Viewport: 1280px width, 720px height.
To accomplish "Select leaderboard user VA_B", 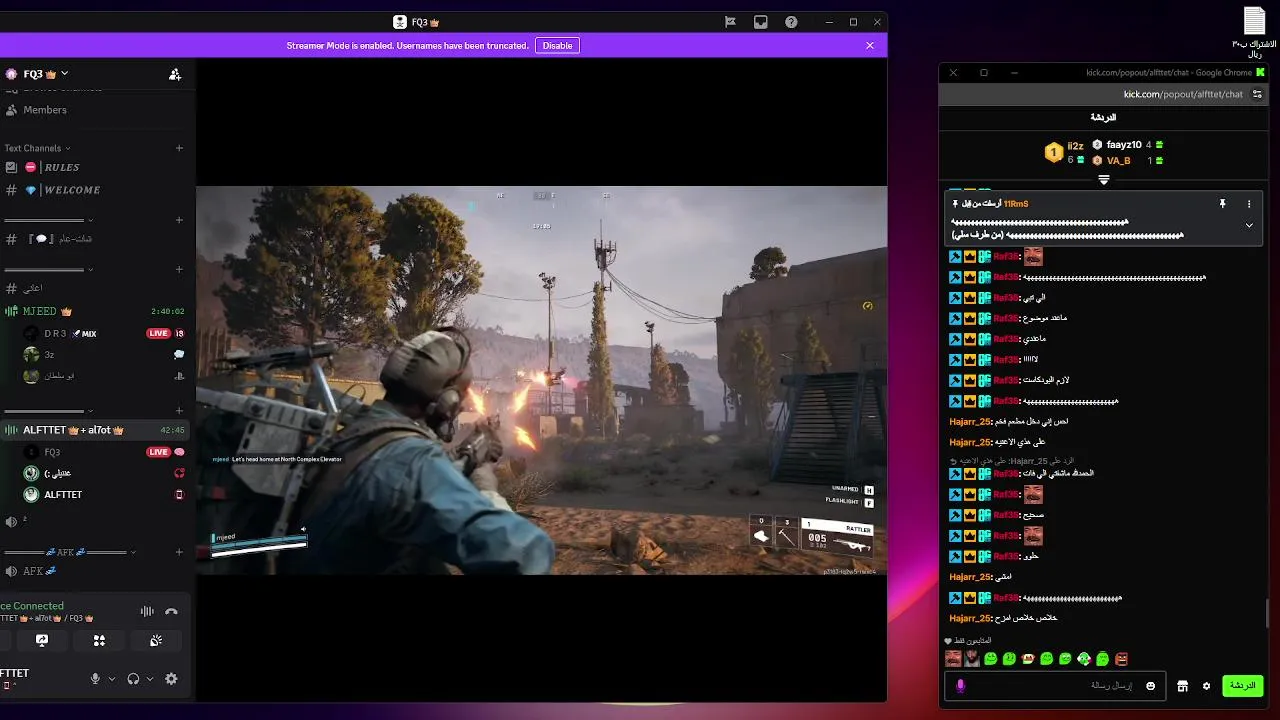I will coord(1118,160).
